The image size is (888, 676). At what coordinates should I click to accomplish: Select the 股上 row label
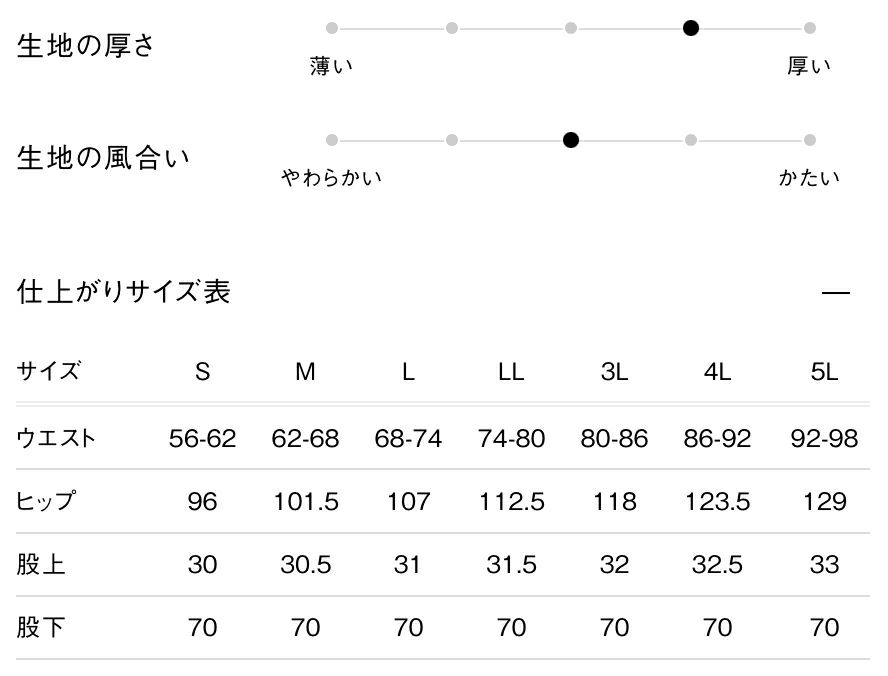pyautogui.click(x=41, y=565)
